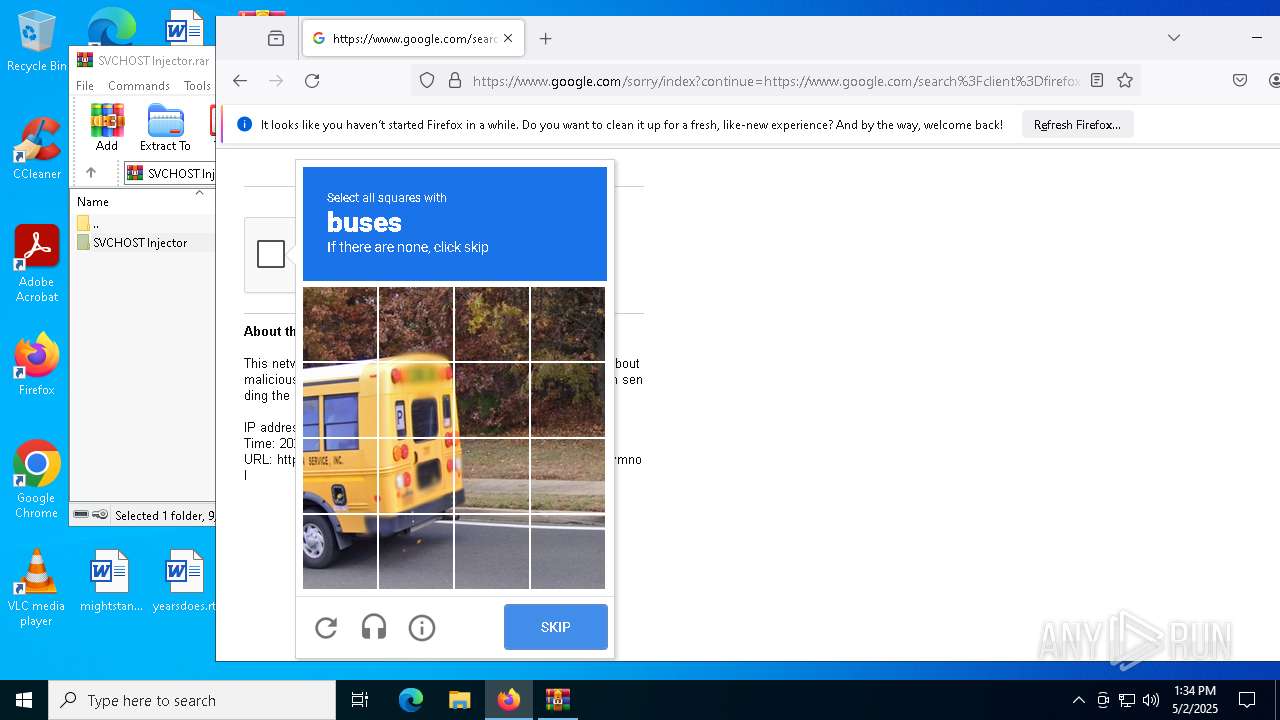Open WinRAR Commands menu
This screenshot has height=720, width=1280.
(139, 86)
